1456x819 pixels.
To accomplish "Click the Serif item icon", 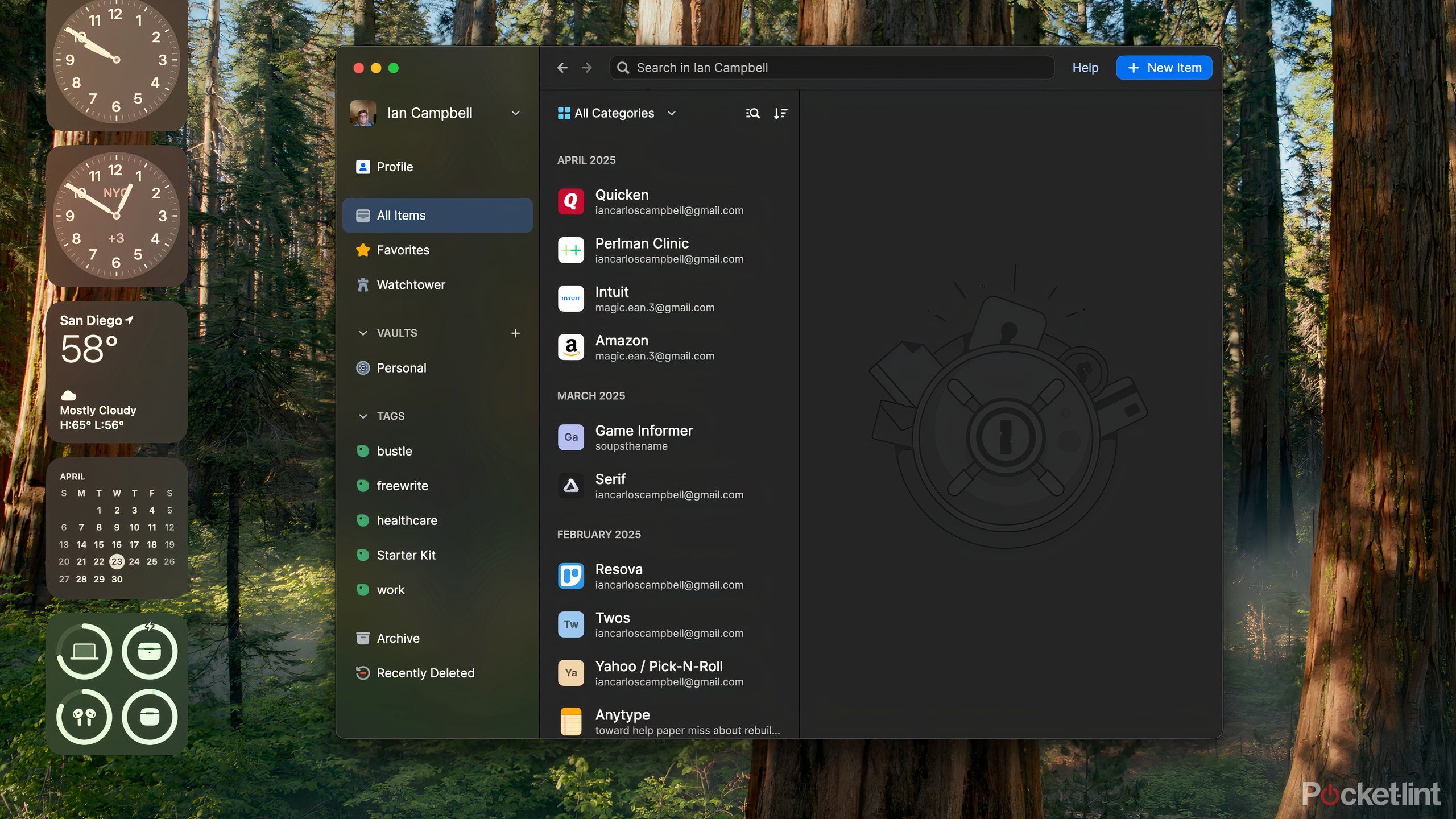I will tap(570, 486).
